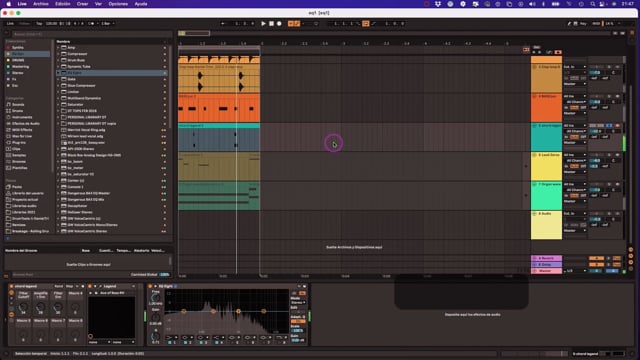This screenshot has height=360, width=640.
Task: Open the Plug-ins category
Action: (19, 142)
